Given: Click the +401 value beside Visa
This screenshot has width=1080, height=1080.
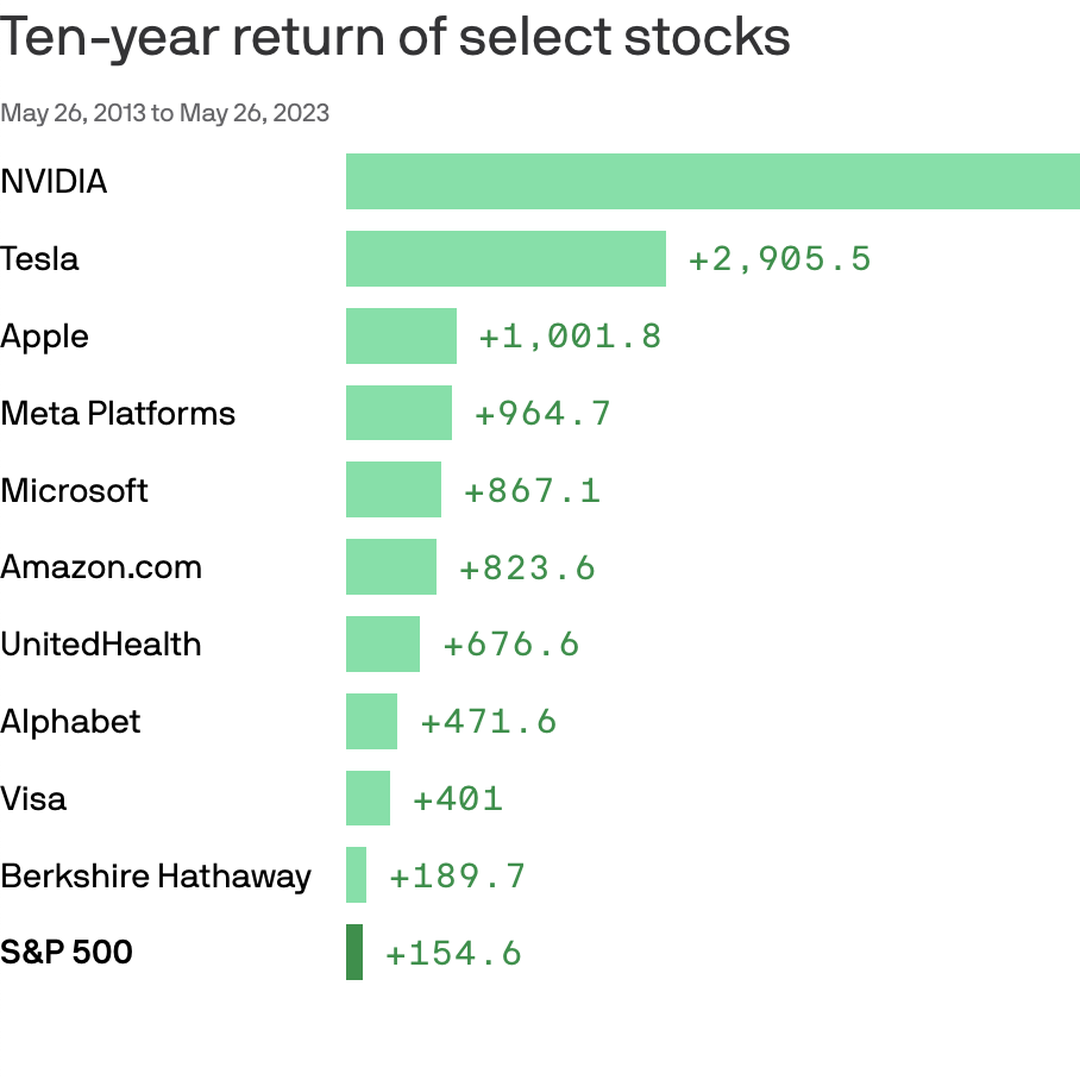Looking at the screenshot, I should (x=458, y=799).
